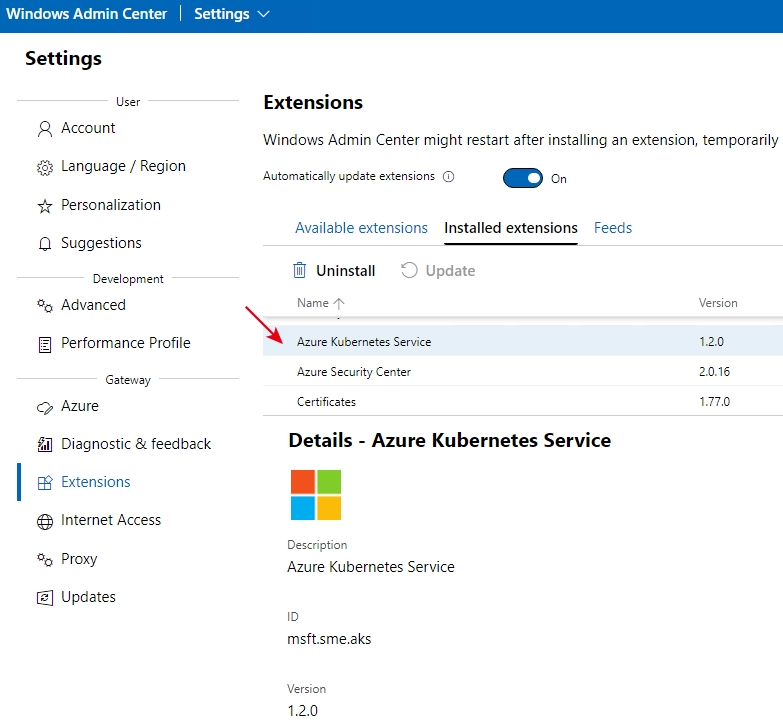Viewport: 783px width, 726px height.
Task: Turn off Automatically update extensions toggle
Action: click(522, 178)
